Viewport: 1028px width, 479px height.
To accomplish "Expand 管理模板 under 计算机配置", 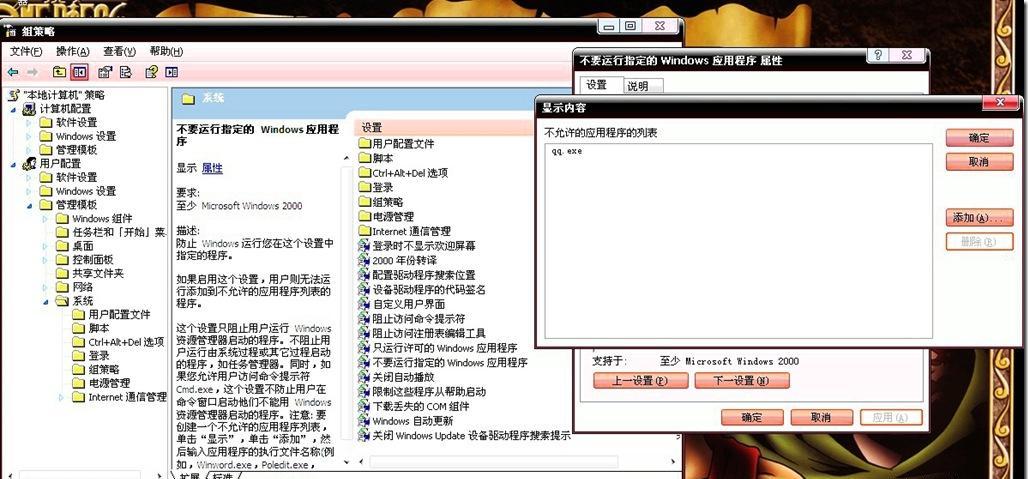I will 28,150.
